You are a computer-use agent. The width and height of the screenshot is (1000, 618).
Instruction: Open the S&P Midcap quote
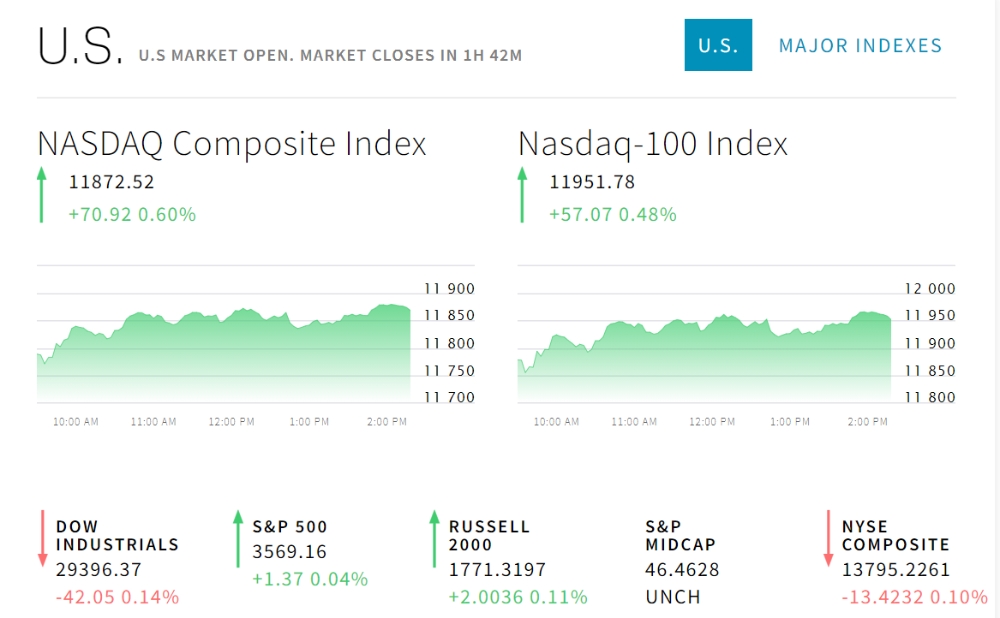(680, 535)
